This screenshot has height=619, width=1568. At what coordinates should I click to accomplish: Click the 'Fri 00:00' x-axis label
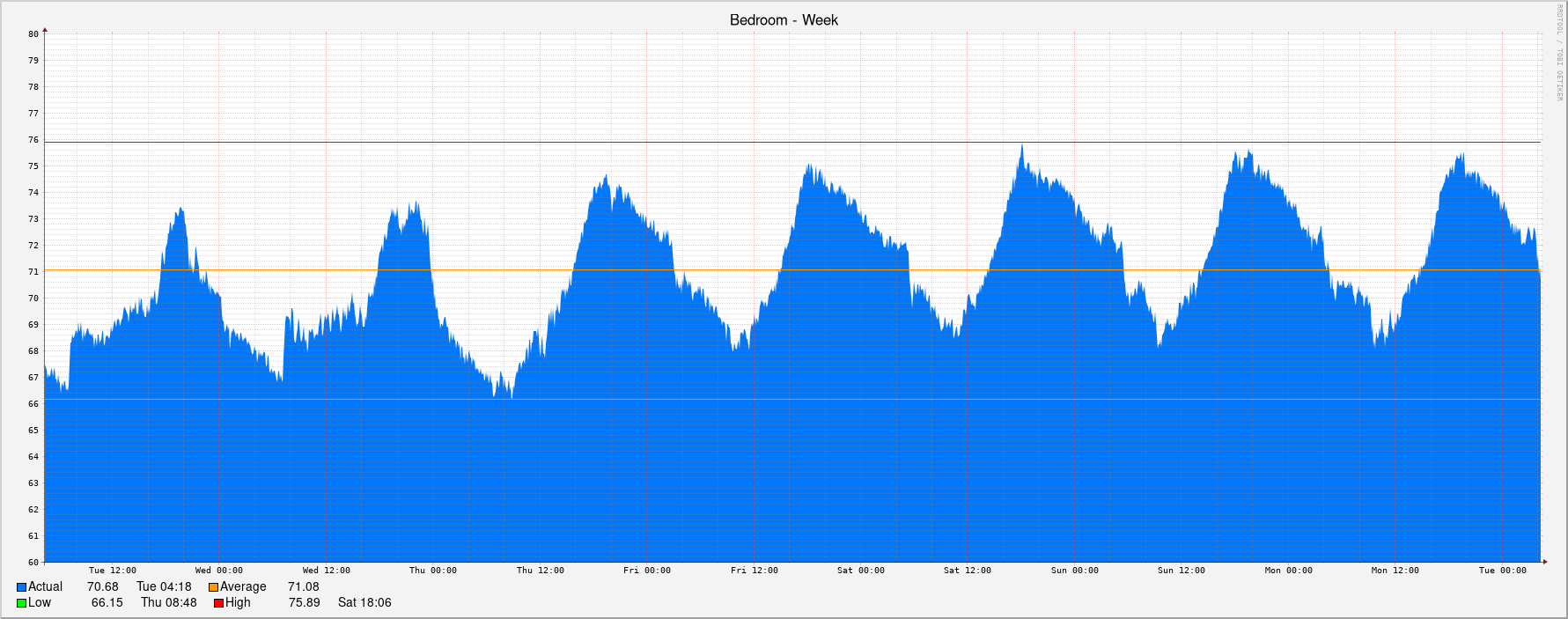pyautogui.click(x=647, y=571)
